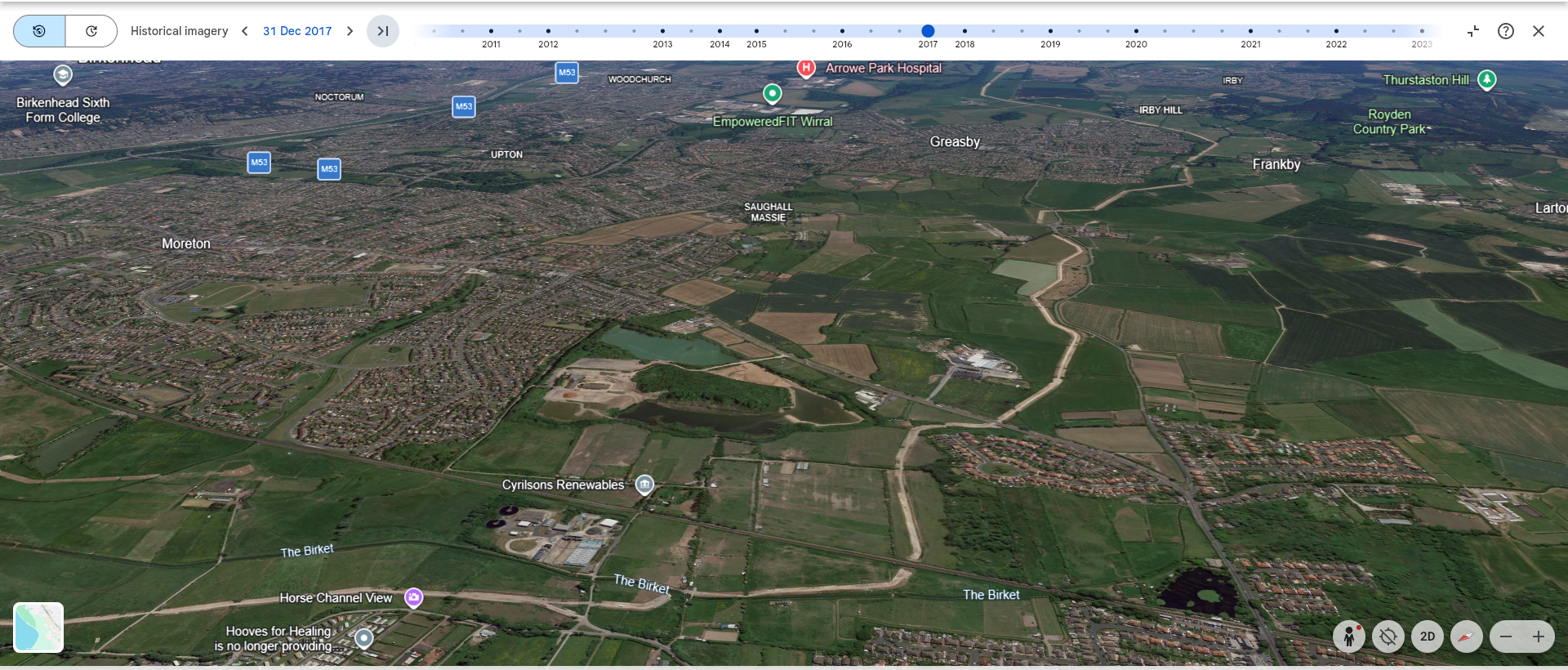
Task: Select the 2019 timeline marker
Action: pyautogui.click(x=1050, y=31)
